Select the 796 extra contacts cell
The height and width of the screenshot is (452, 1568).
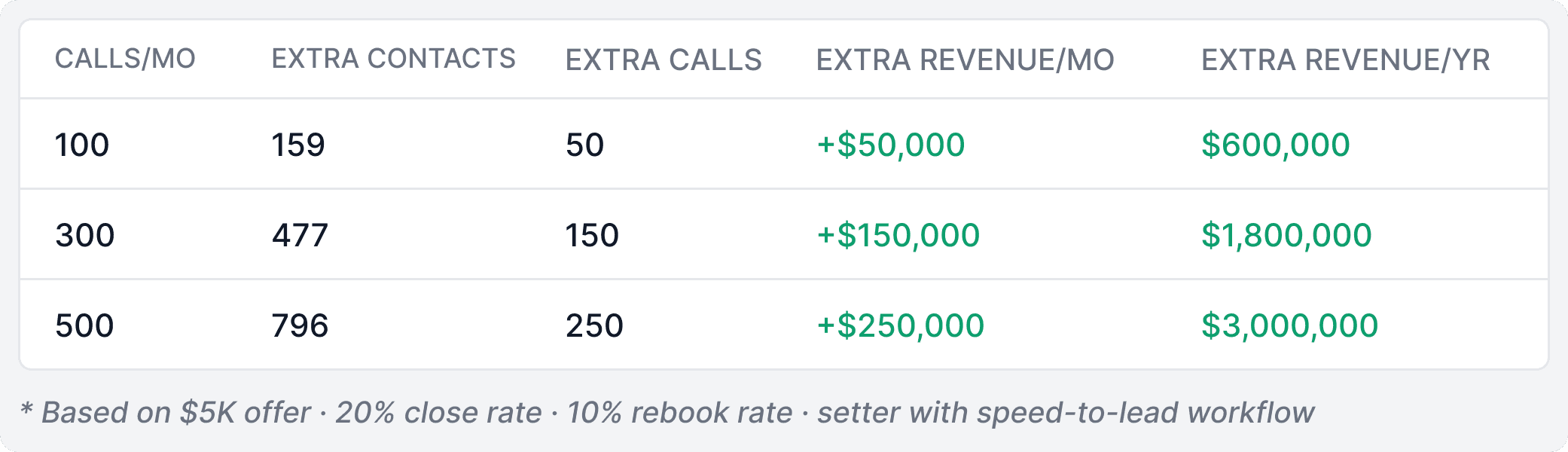tap(300, 325)
